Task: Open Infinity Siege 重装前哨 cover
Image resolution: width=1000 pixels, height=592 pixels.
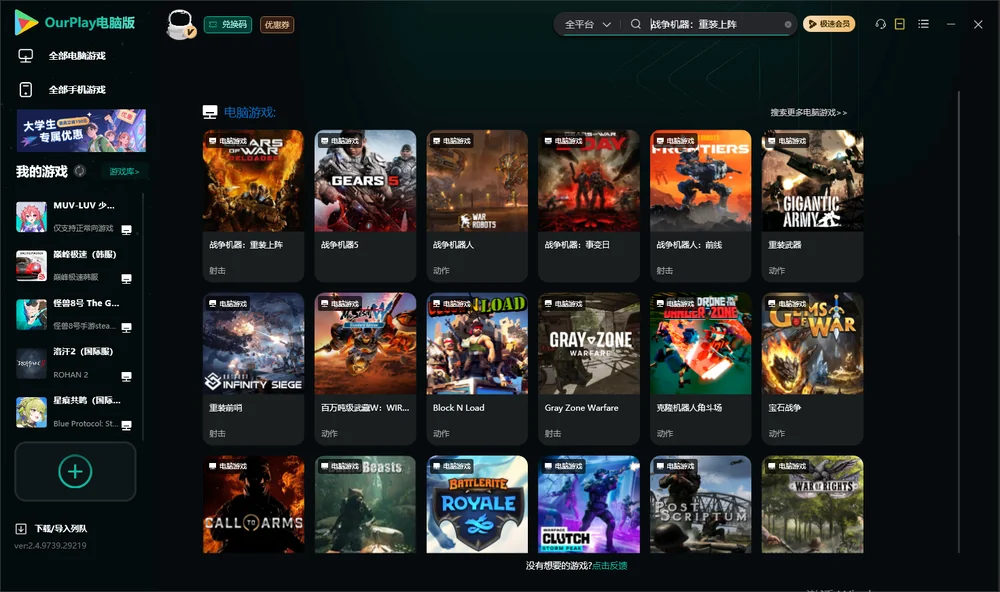Action: [253, 343]
